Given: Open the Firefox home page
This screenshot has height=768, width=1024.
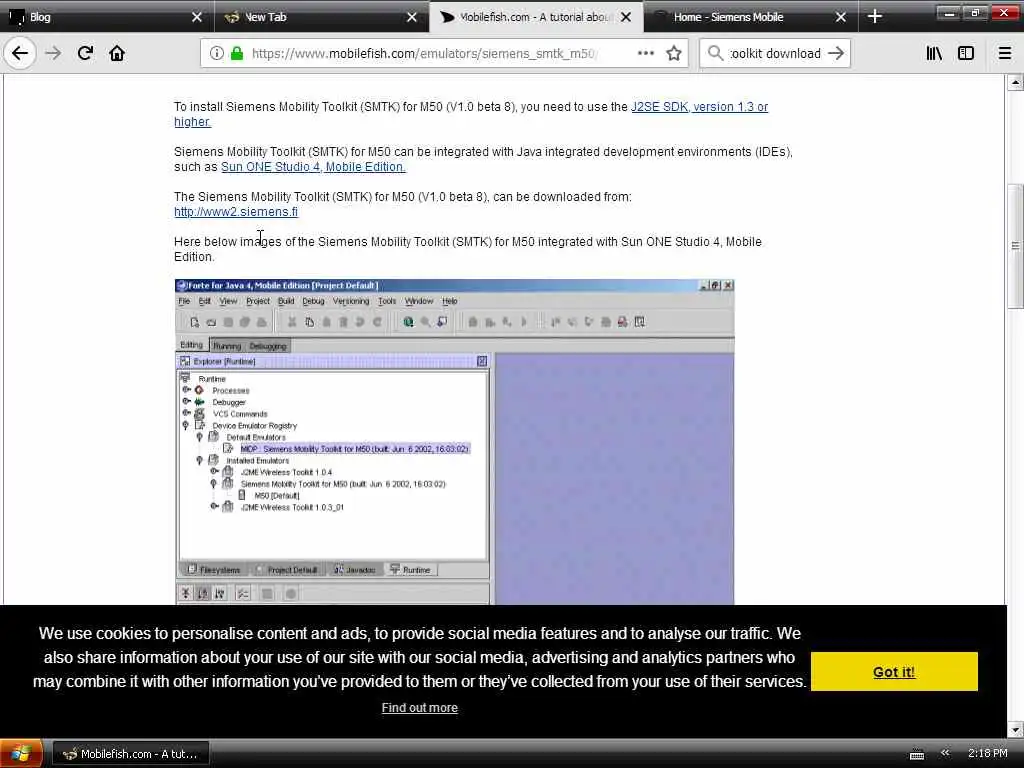Looking at the screenshot, I should click(117, 53).
